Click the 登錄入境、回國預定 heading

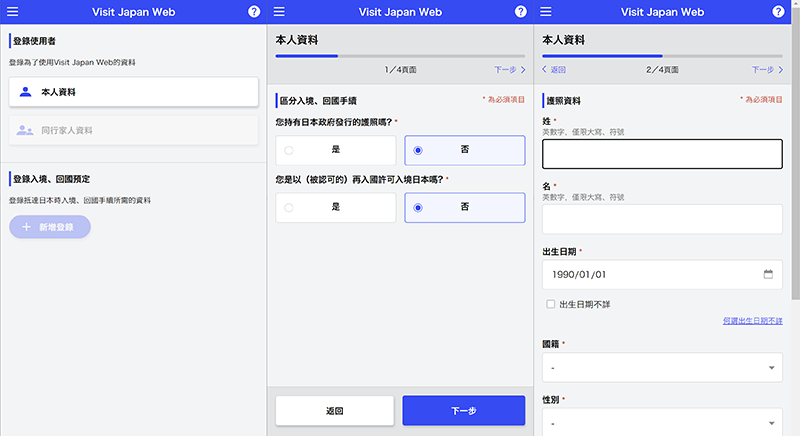(51, 179)
